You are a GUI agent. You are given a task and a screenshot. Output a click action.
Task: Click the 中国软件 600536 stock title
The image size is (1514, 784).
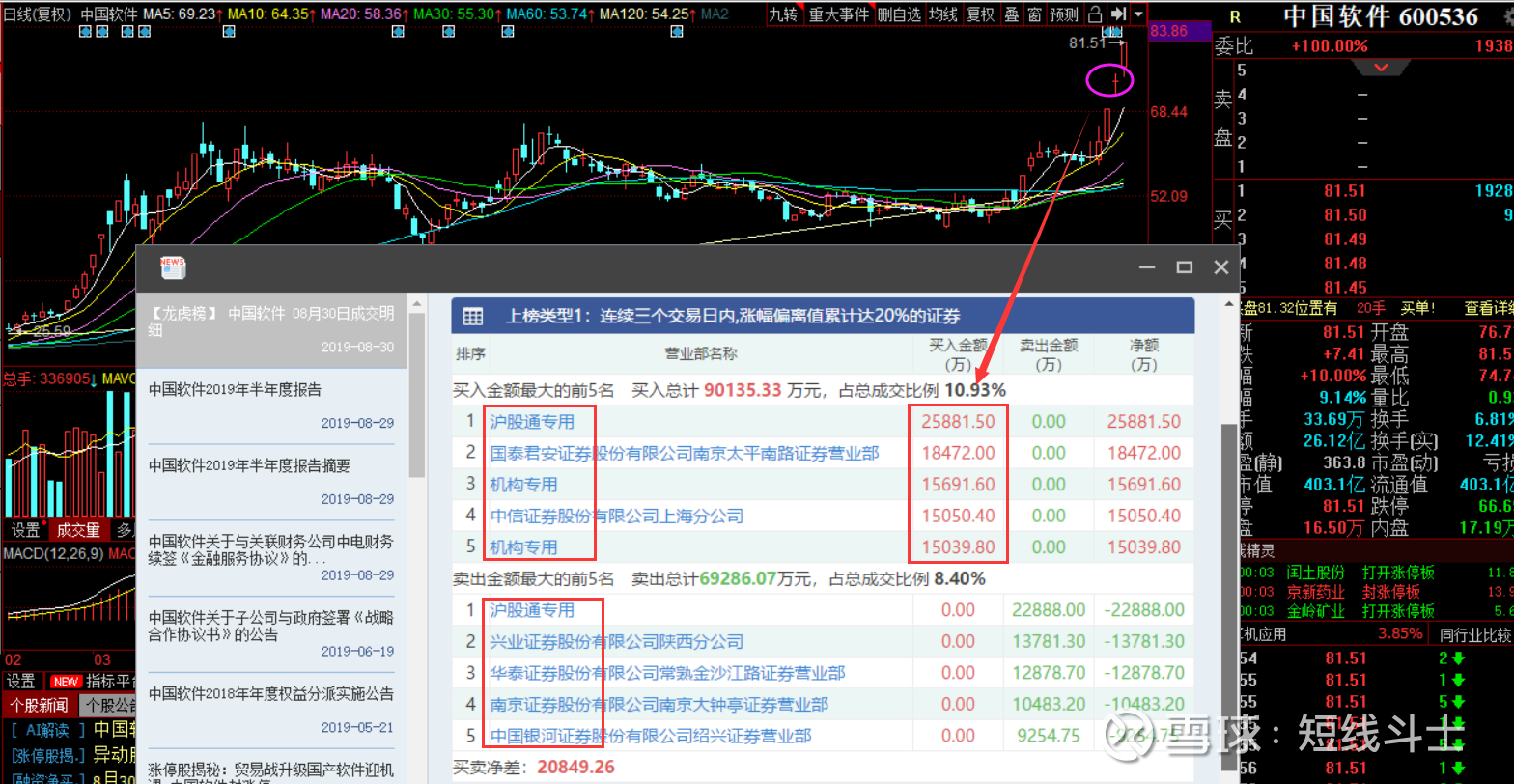point(1381,16)
